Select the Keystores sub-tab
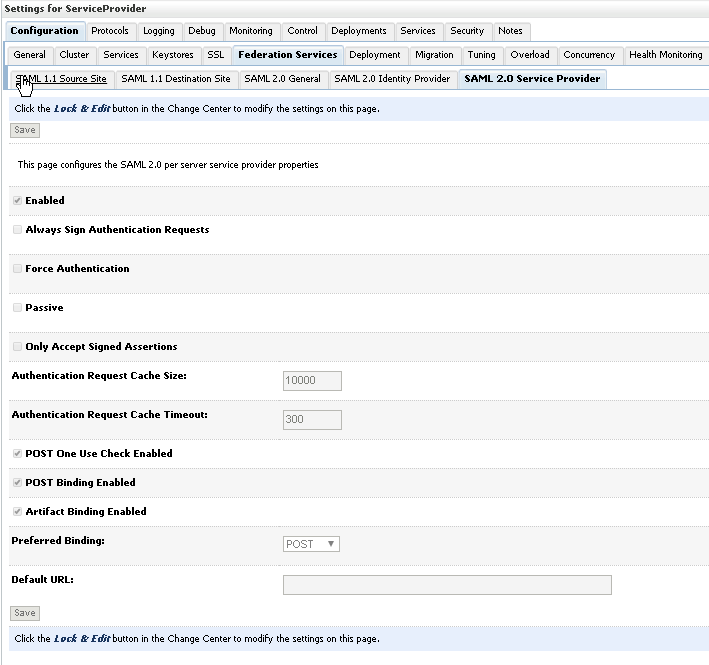 pyautogui.click(x=174, y=55)
